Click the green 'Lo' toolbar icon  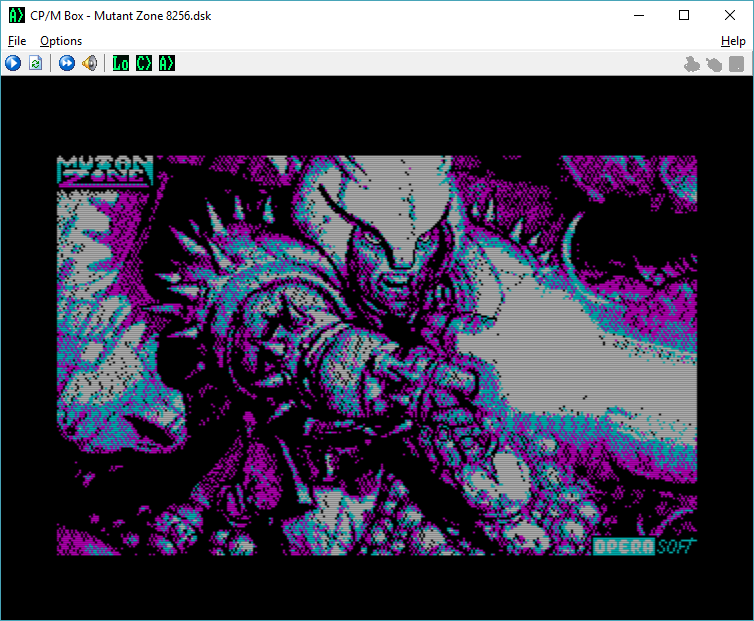121,63
